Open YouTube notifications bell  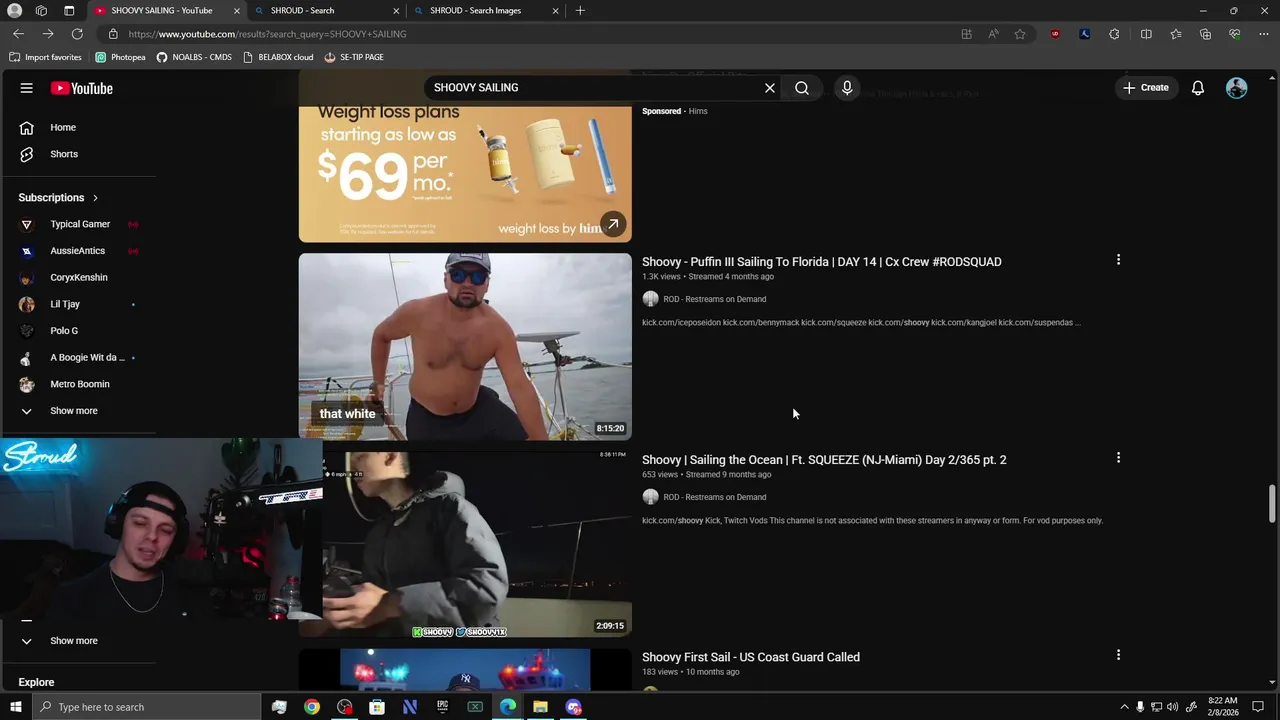(x=1197, y=88)
